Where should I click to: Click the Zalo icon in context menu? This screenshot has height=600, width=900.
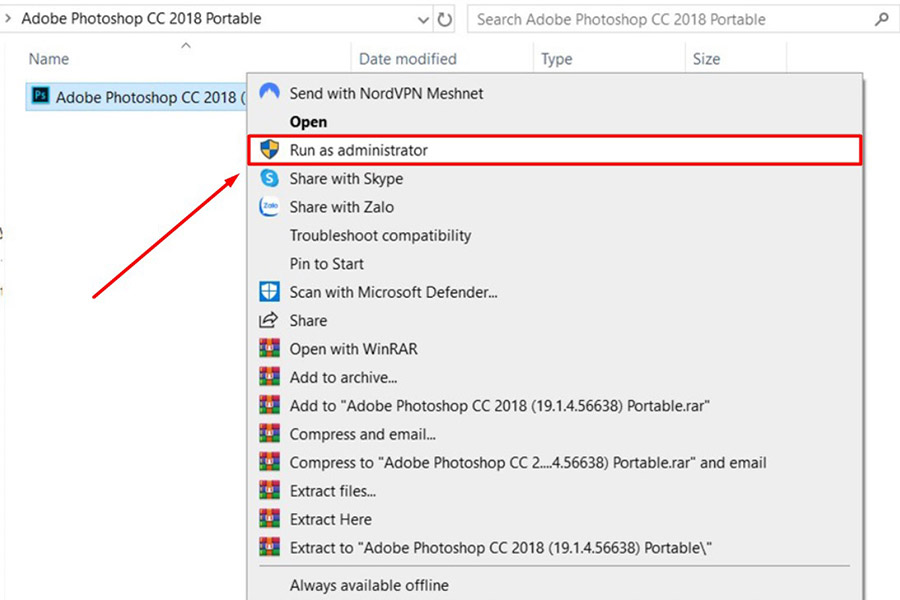(269, 206)
